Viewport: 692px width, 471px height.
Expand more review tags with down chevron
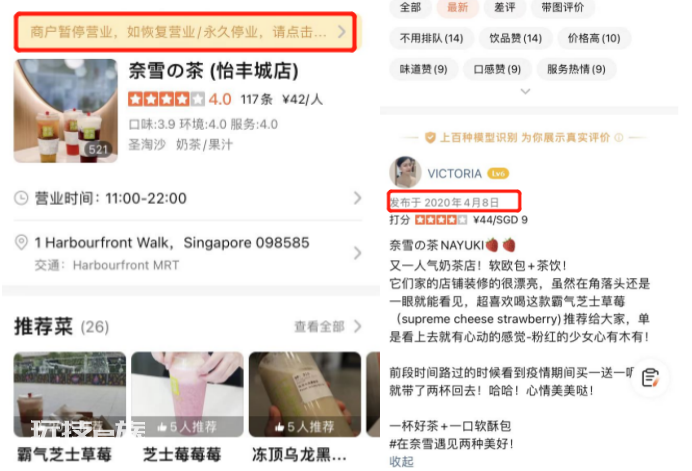[525, 91]
